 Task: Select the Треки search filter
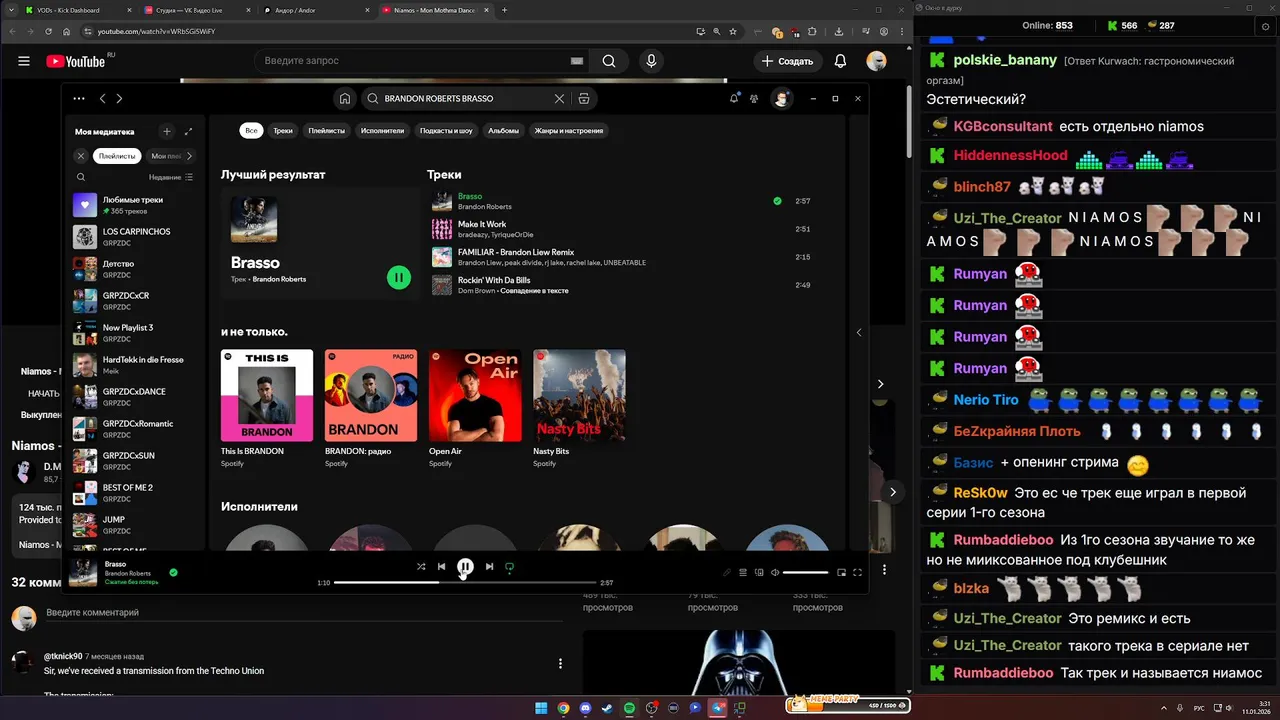pyautogui.click(x=283, y=130)
